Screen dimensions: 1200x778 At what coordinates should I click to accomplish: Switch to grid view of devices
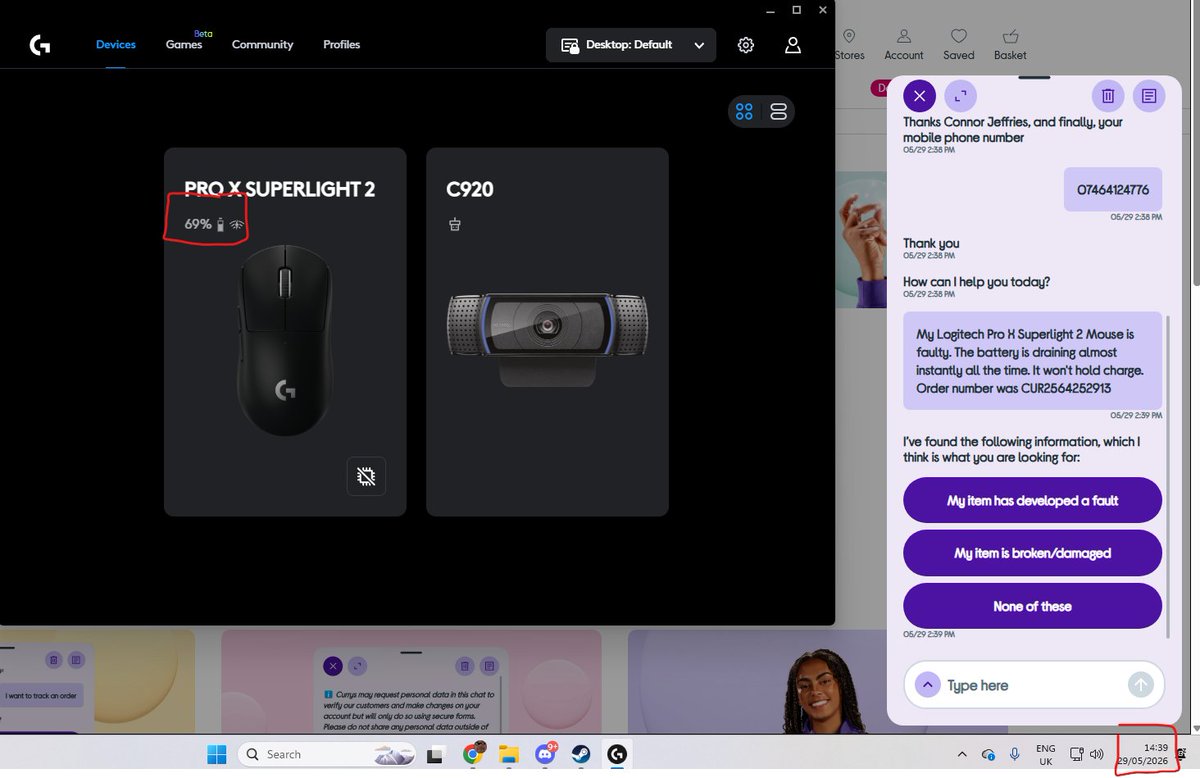click(744, 112)
